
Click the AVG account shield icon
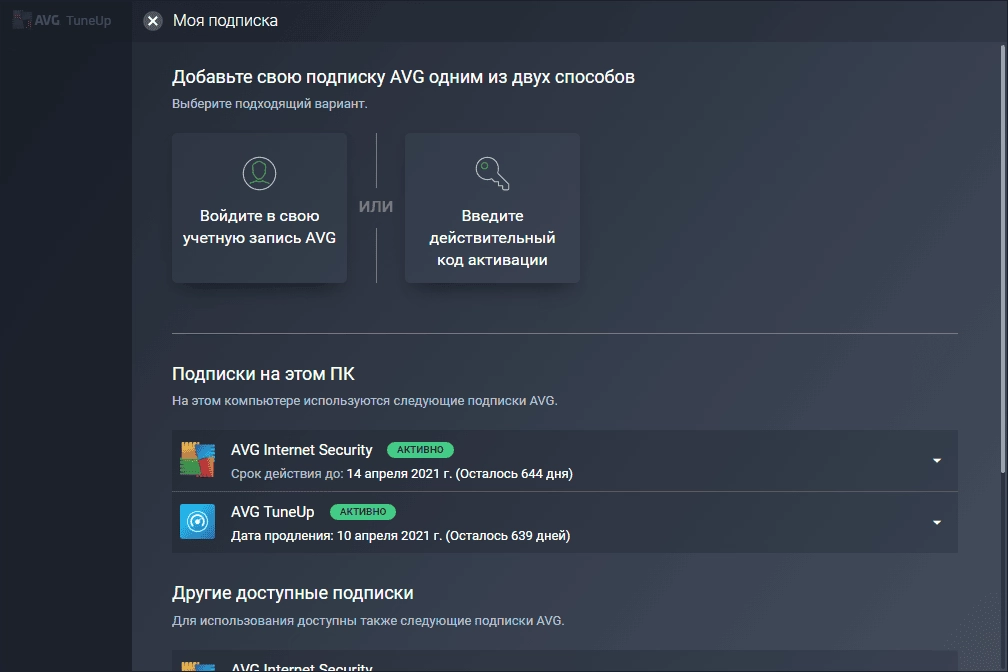tap(259, 173)
